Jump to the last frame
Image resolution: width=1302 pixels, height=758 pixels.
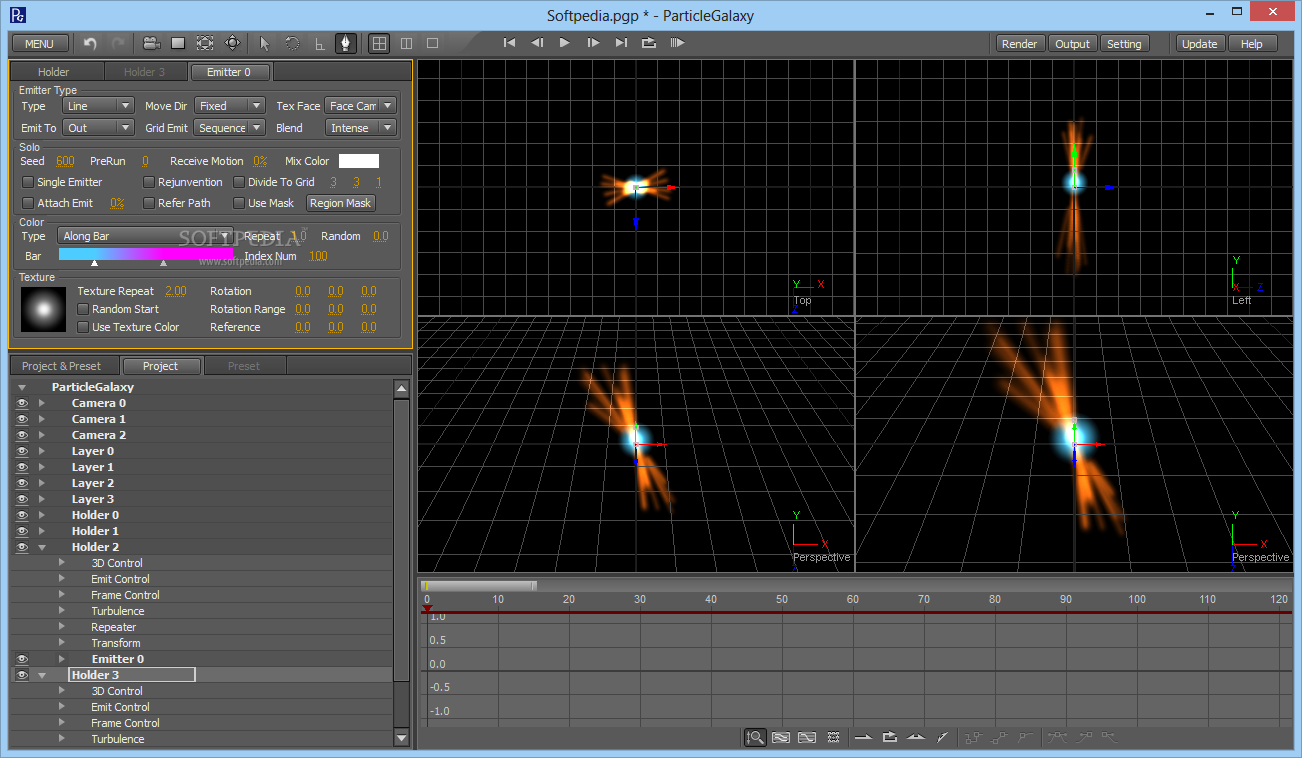pyautogui.click(x=621, y=43)
